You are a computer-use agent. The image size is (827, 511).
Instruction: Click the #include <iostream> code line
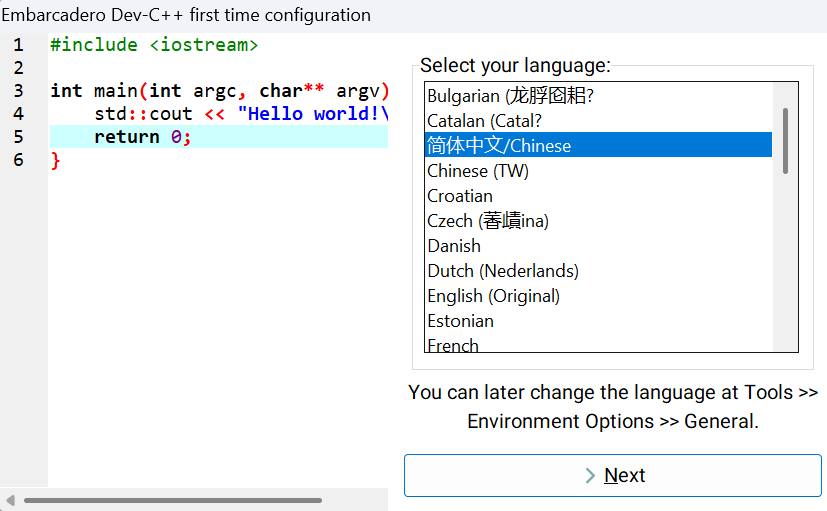click(154, 45)
